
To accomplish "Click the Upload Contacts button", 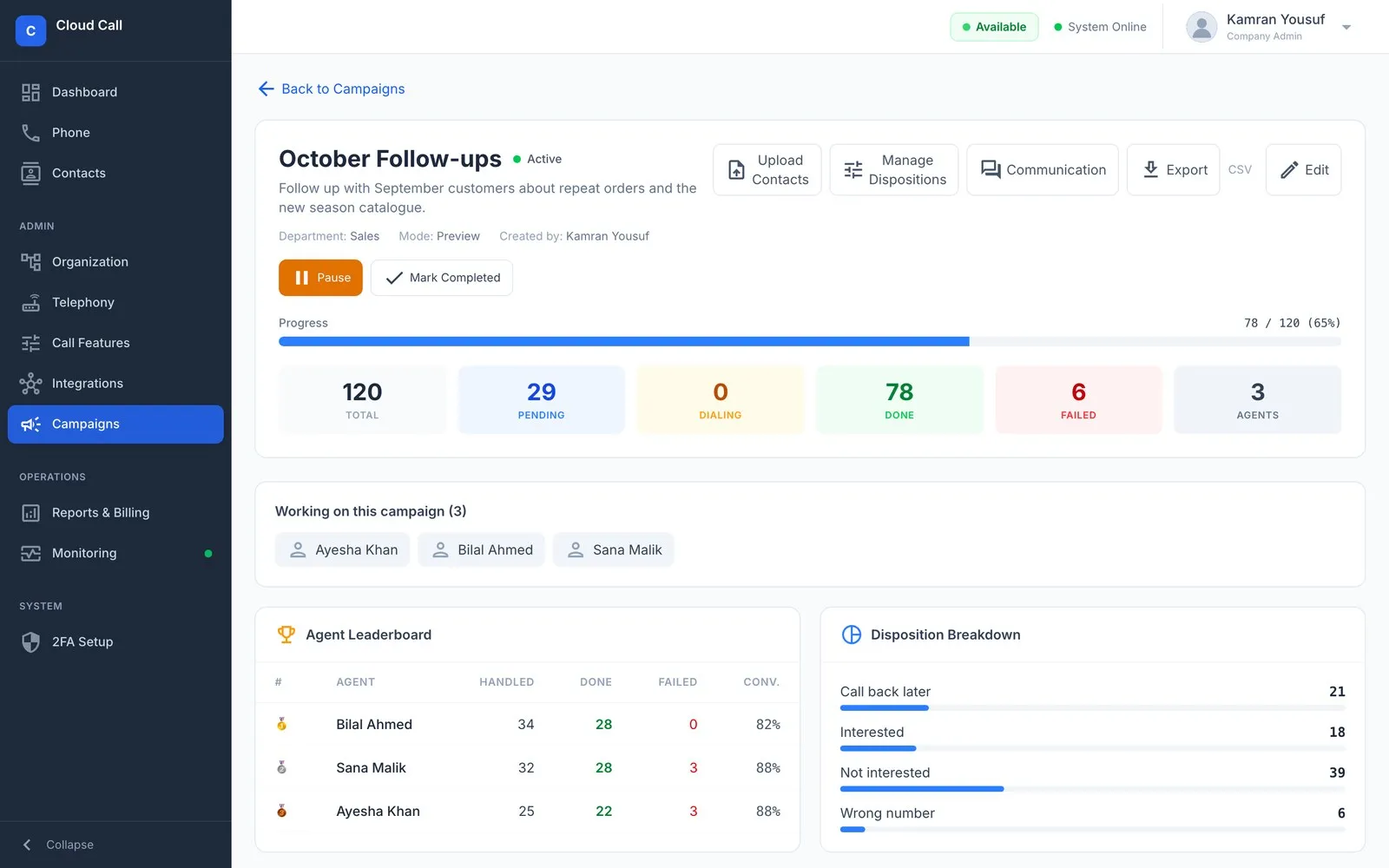I will click(x=767, y=170).
